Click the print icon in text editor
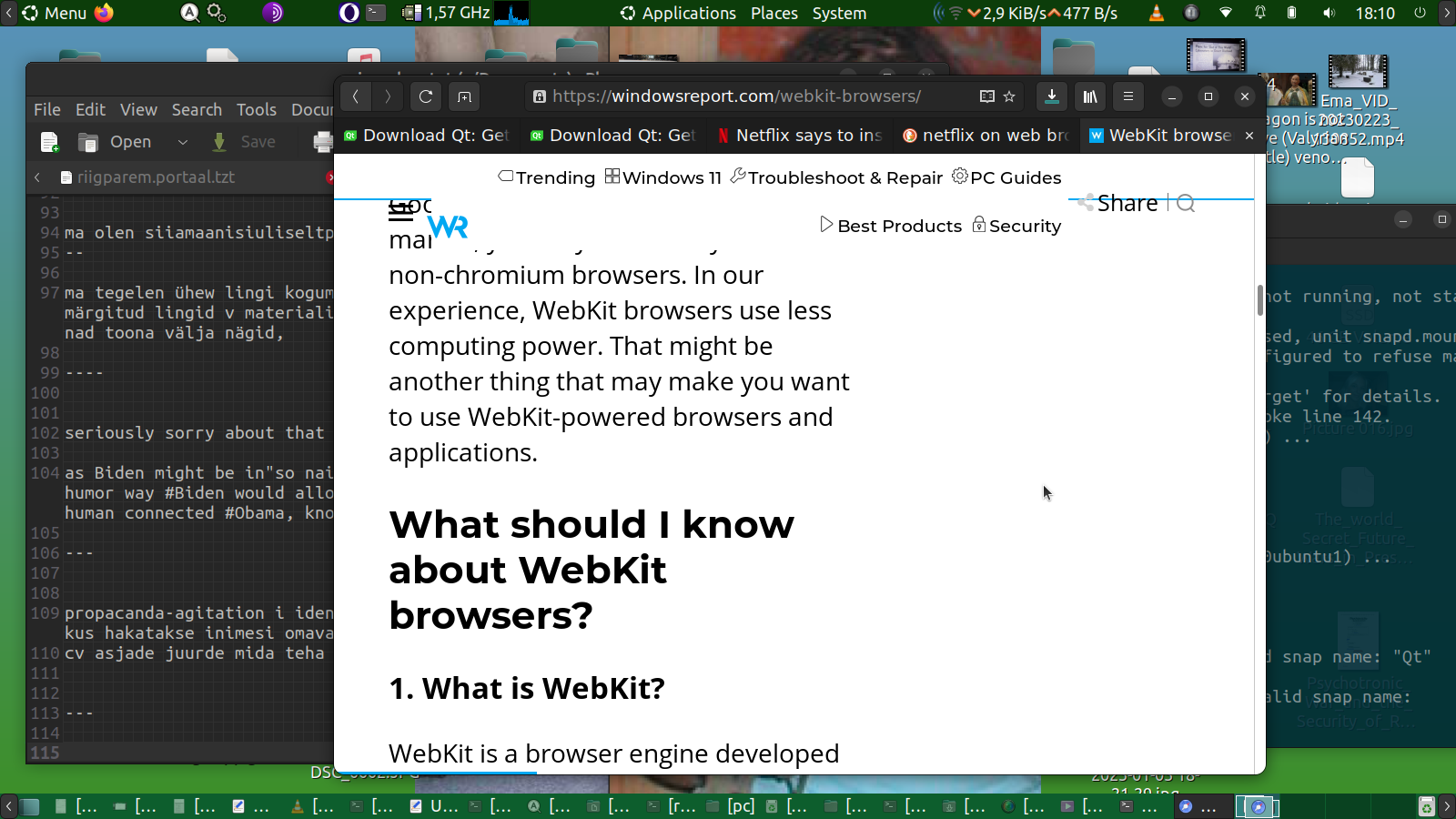1456x819 pixels. (x=323, y=142)
